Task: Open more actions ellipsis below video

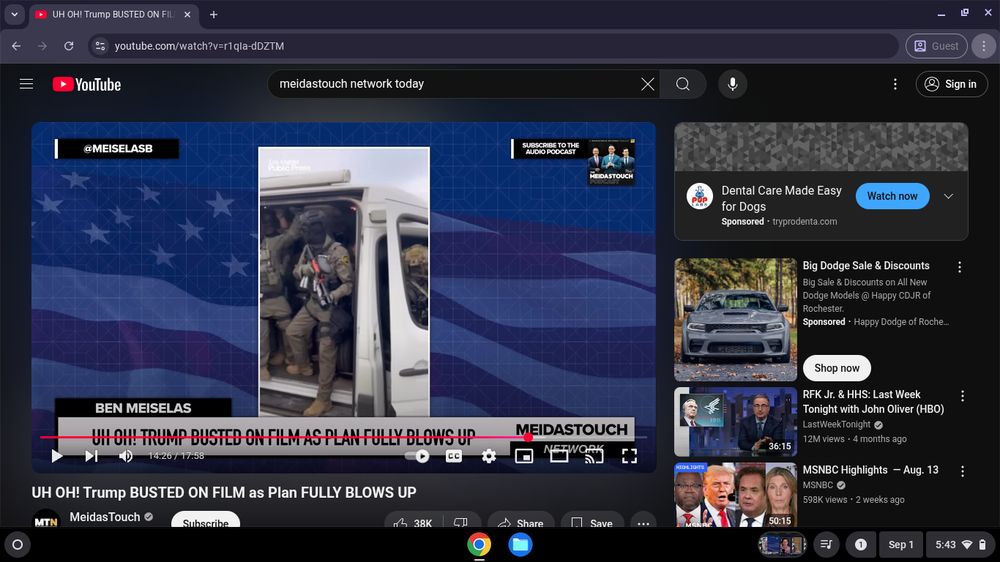Action: [643, 522]
